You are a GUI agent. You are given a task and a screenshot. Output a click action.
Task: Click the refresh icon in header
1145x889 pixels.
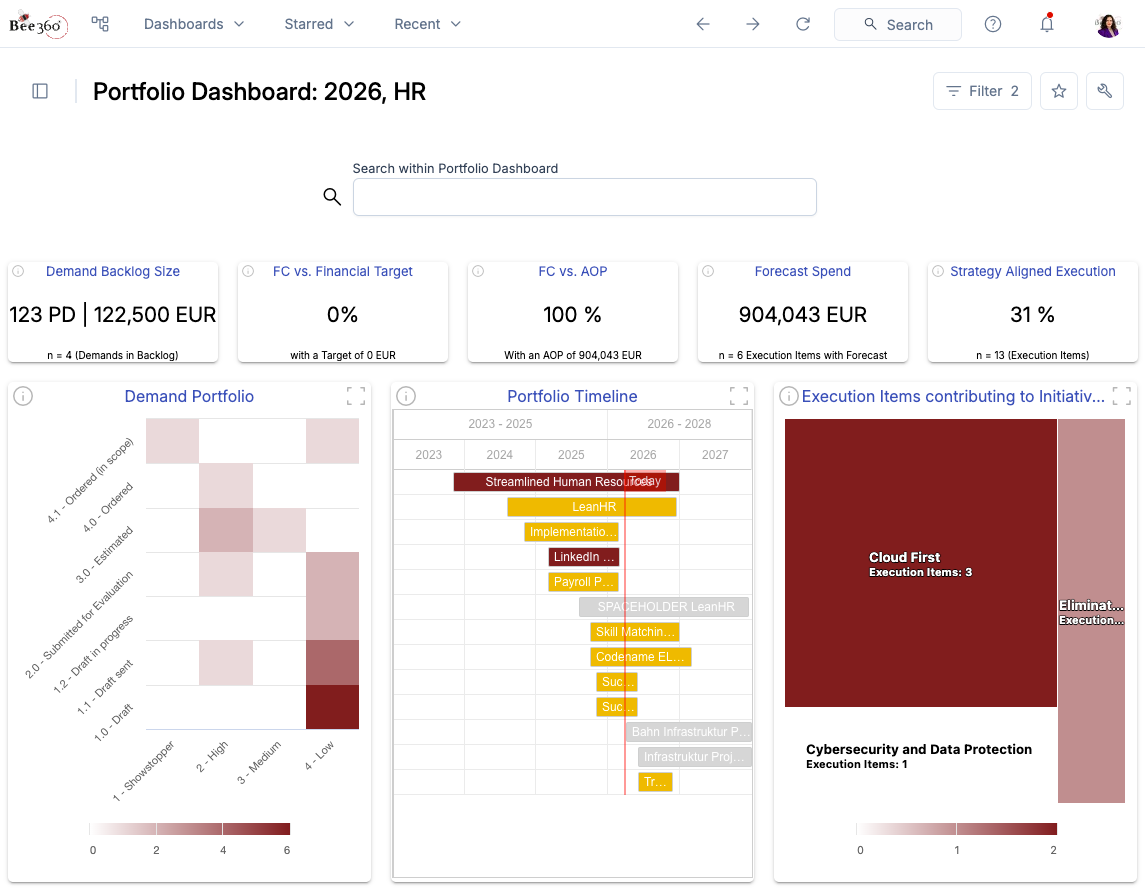point(803,24)
